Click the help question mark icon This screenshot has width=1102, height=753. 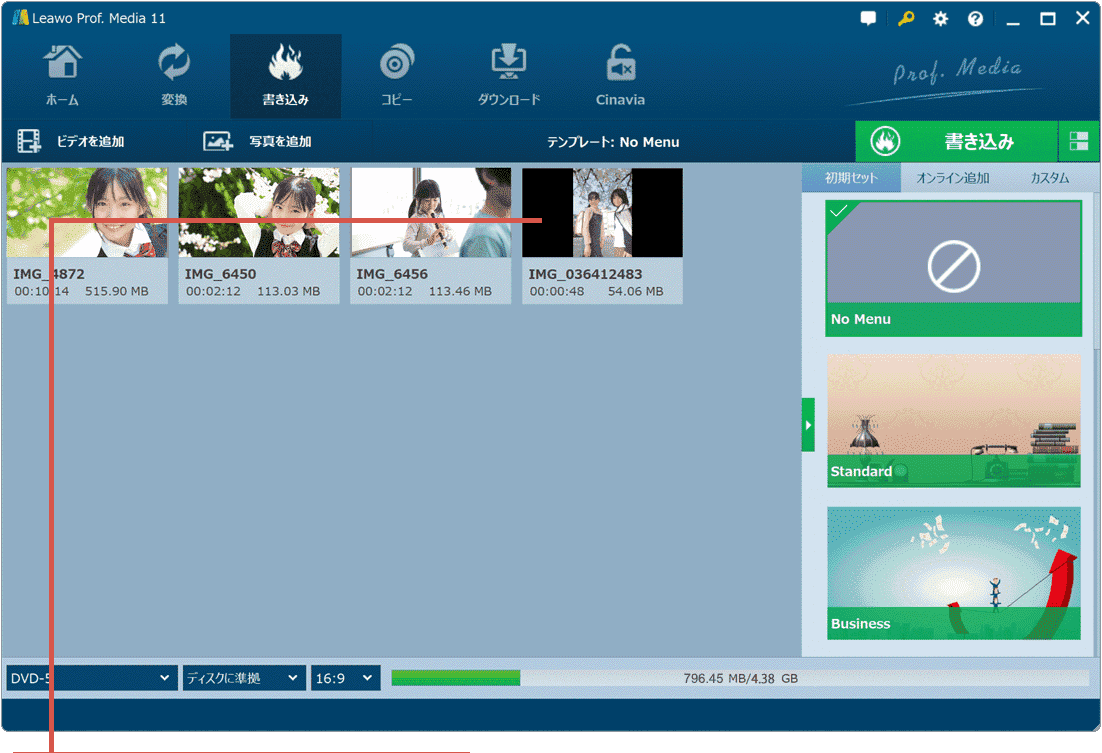point(975,19)
